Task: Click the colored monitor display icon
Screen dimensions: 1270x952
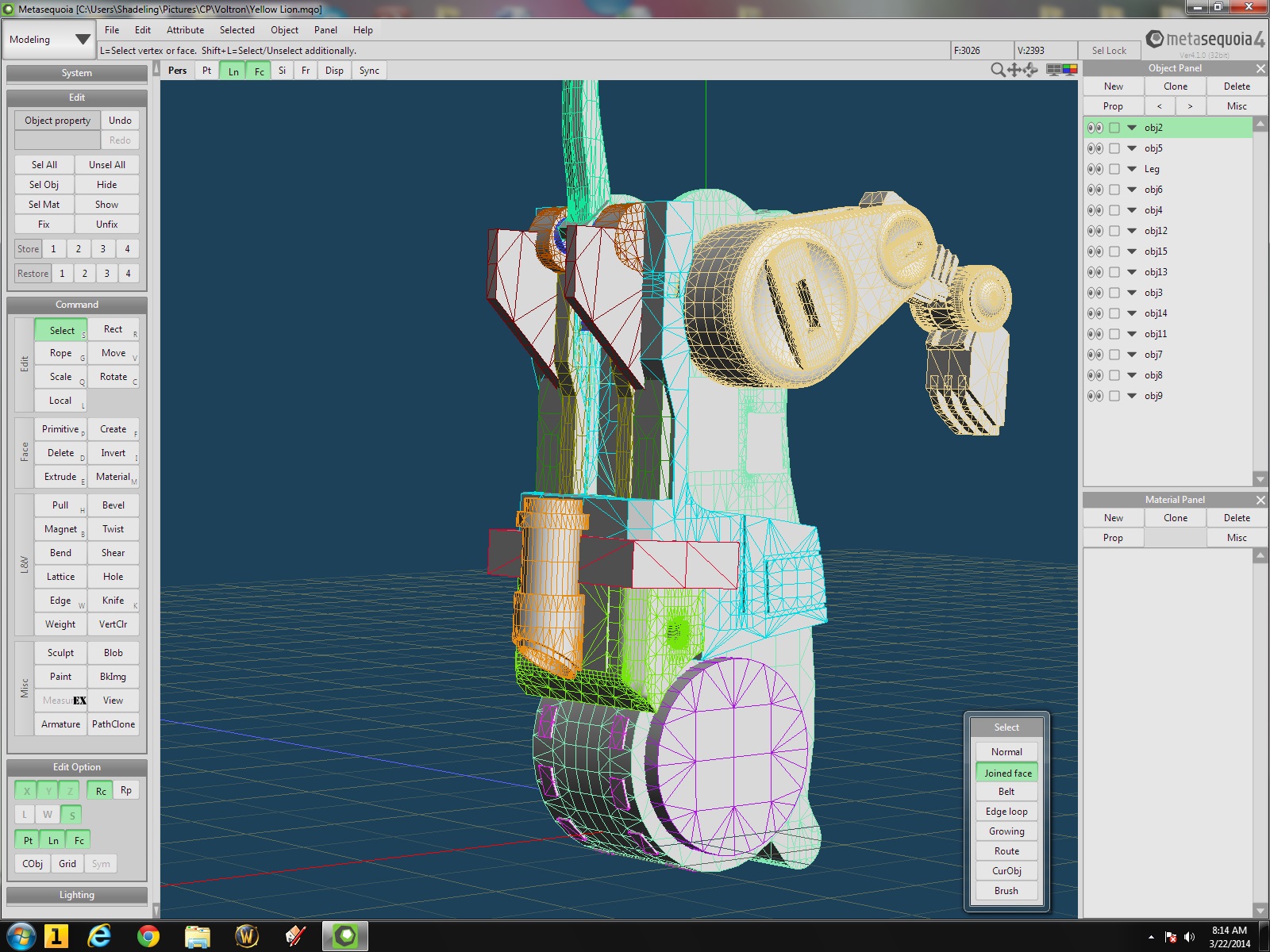Action: point(1070,70)
